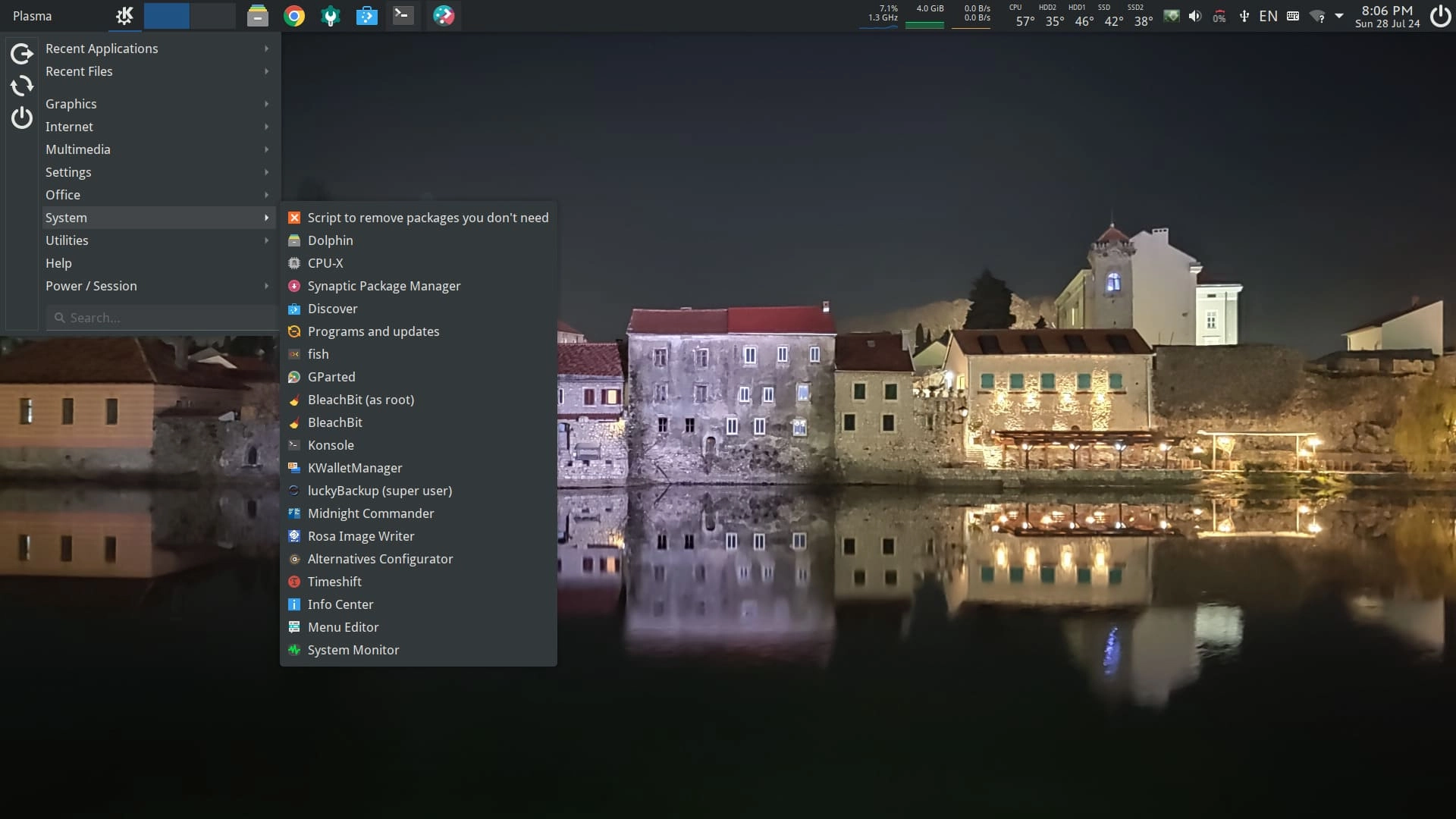Screen dimensions: 1456x819
Task: Click the red phone 0% tray icon
Action: coord(1219,16)
